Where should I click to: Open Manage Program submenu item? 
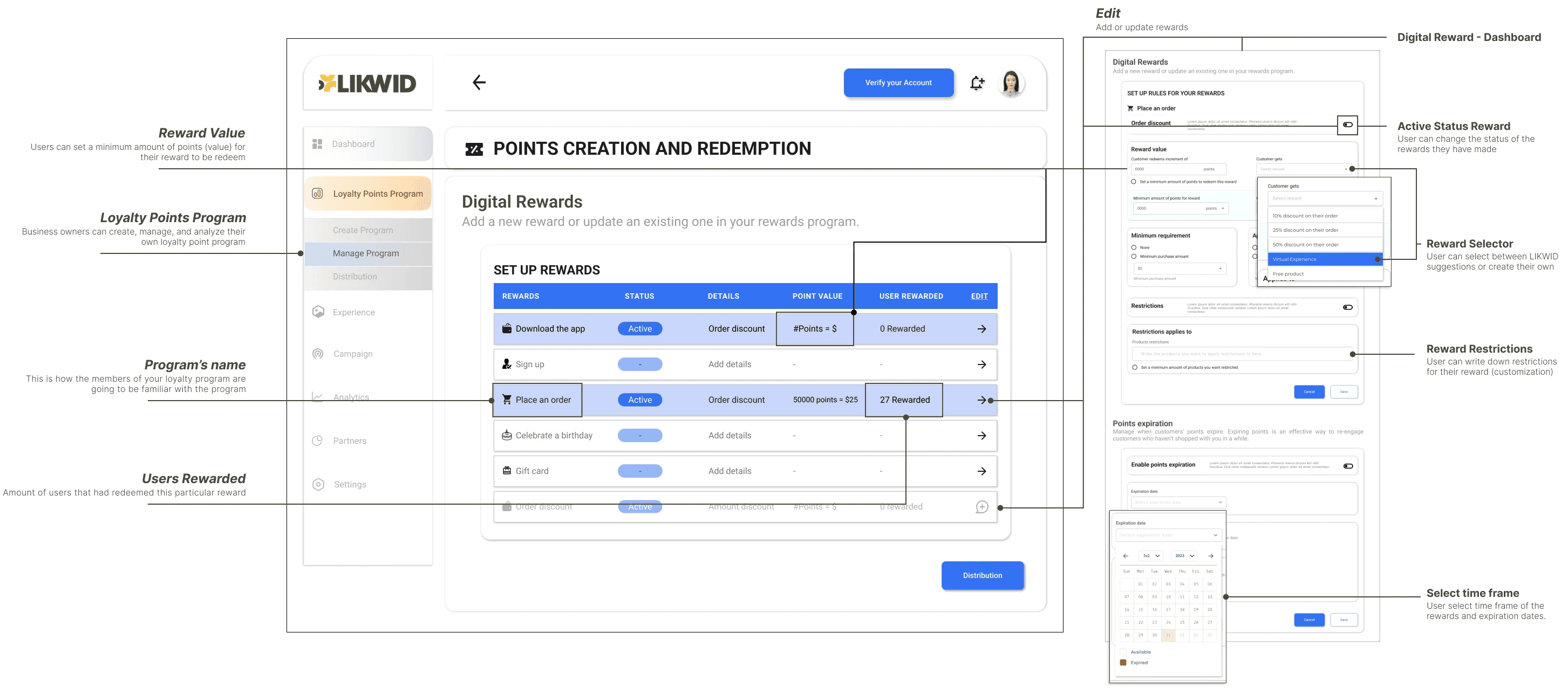pos(366,253)
